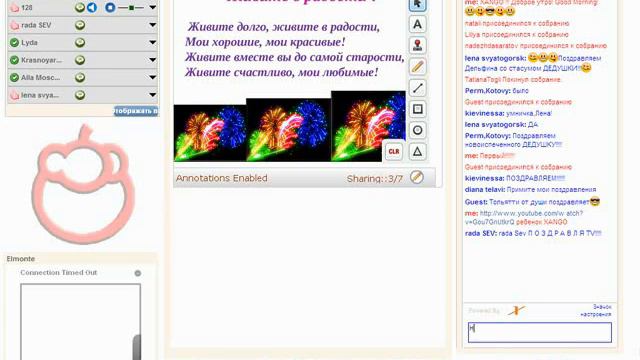The height and width of the screenshot is (360, 640).
Task: Expand the dropdown arrow for Lyda
Action: tap(152, 42)
